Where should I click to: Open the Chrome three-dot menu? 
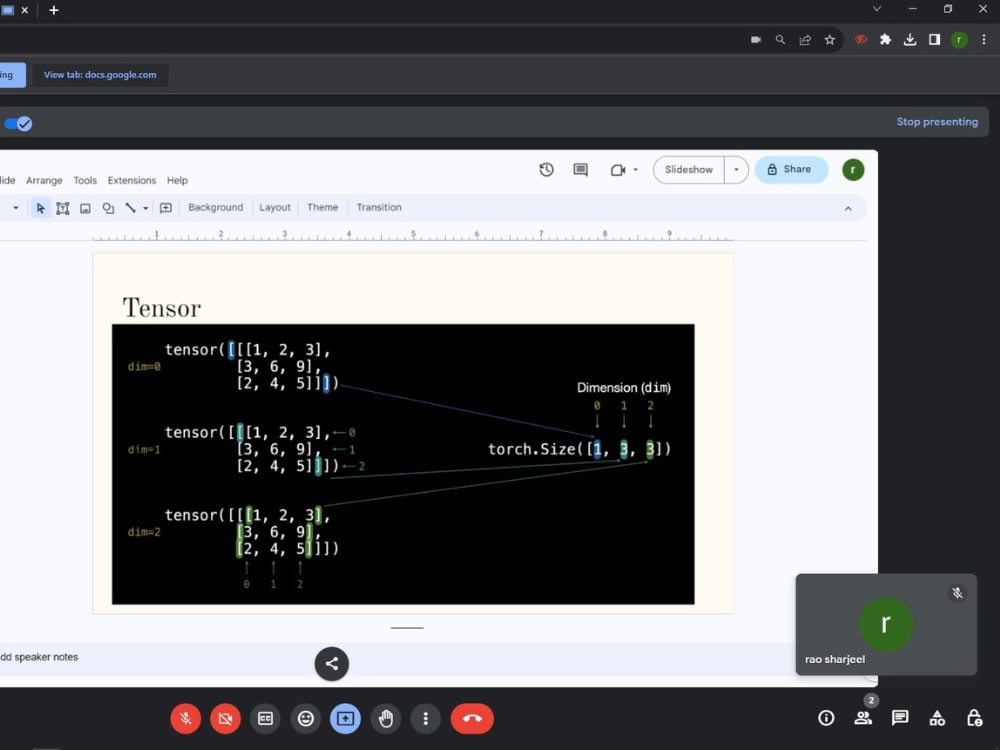983,40
